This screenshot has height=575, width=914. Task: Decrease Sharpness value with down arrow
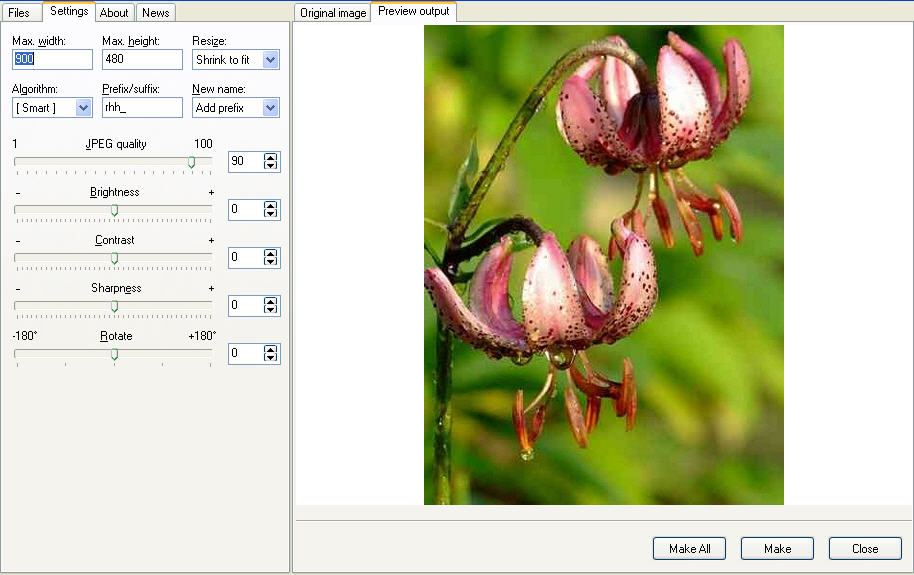point(270,309)
